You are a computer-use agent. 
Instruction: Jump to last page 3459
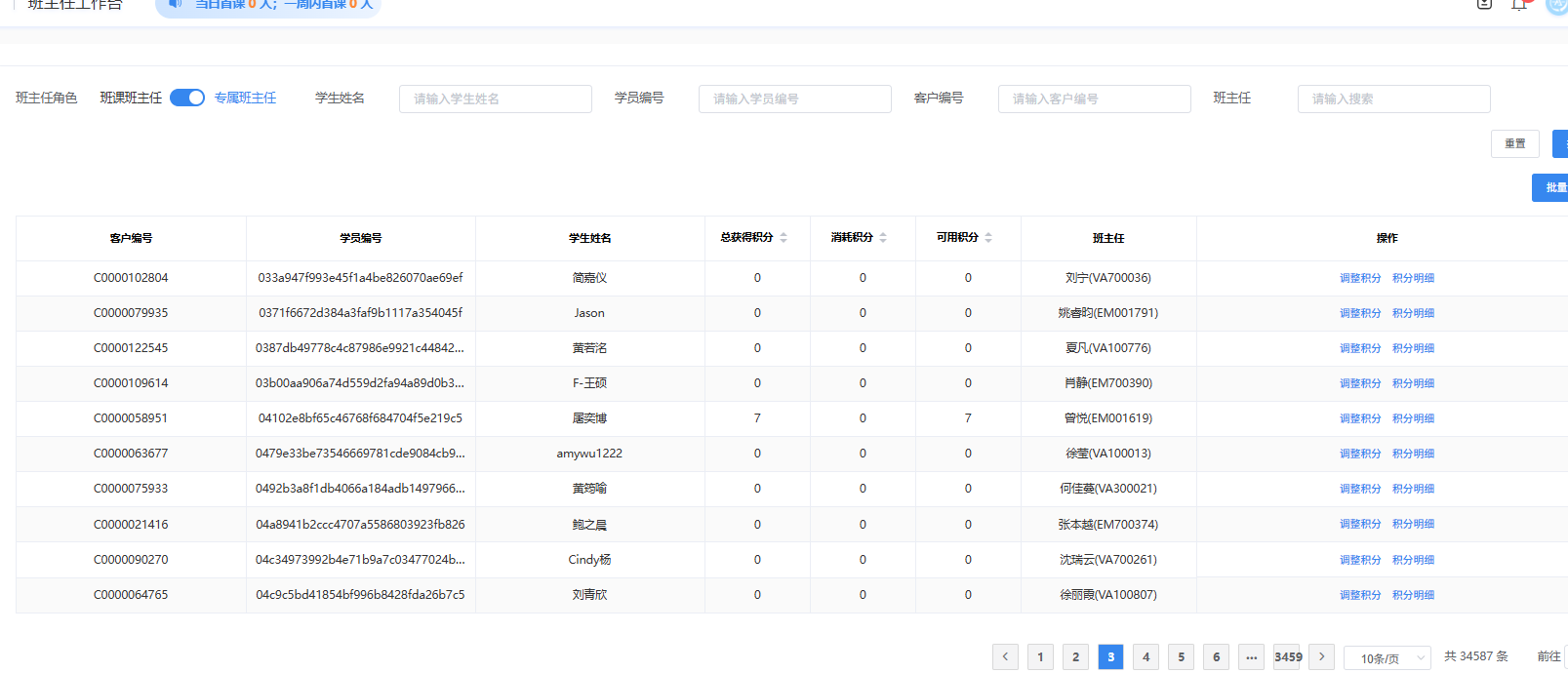click(x=1288, y=656)
